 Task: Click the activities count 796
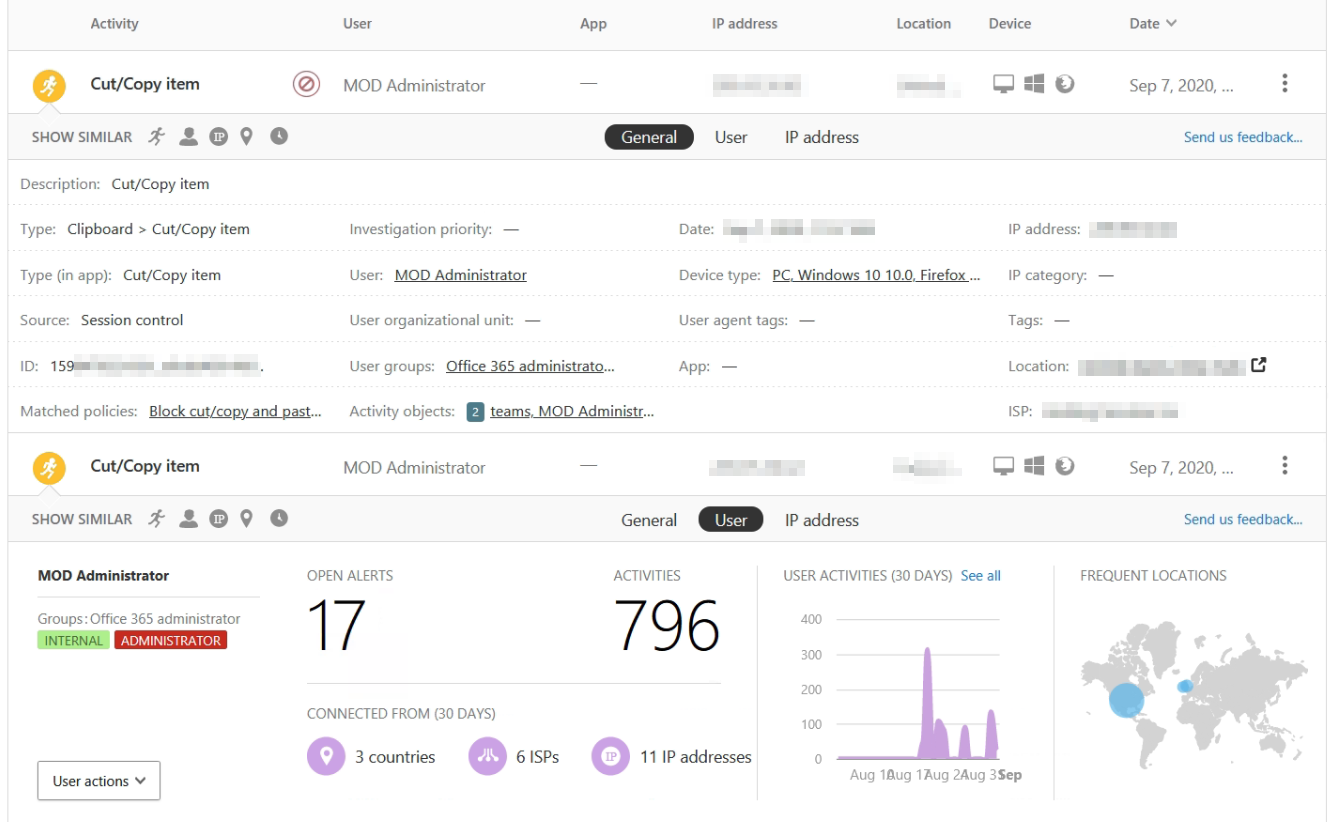click(x=667, y=626)
